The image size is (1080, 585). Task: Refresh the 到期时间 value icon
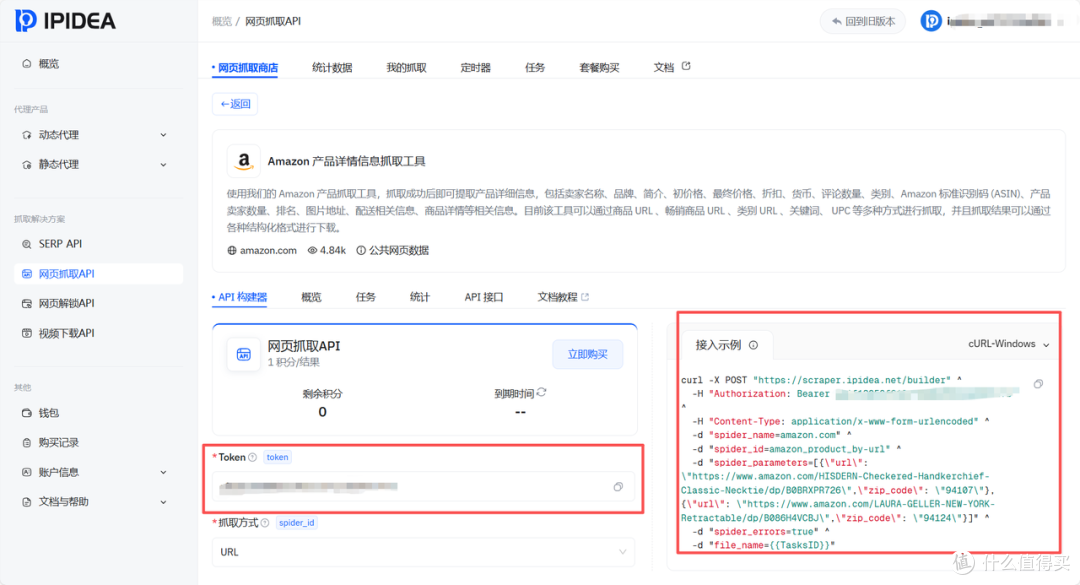[x=541, y=392]
